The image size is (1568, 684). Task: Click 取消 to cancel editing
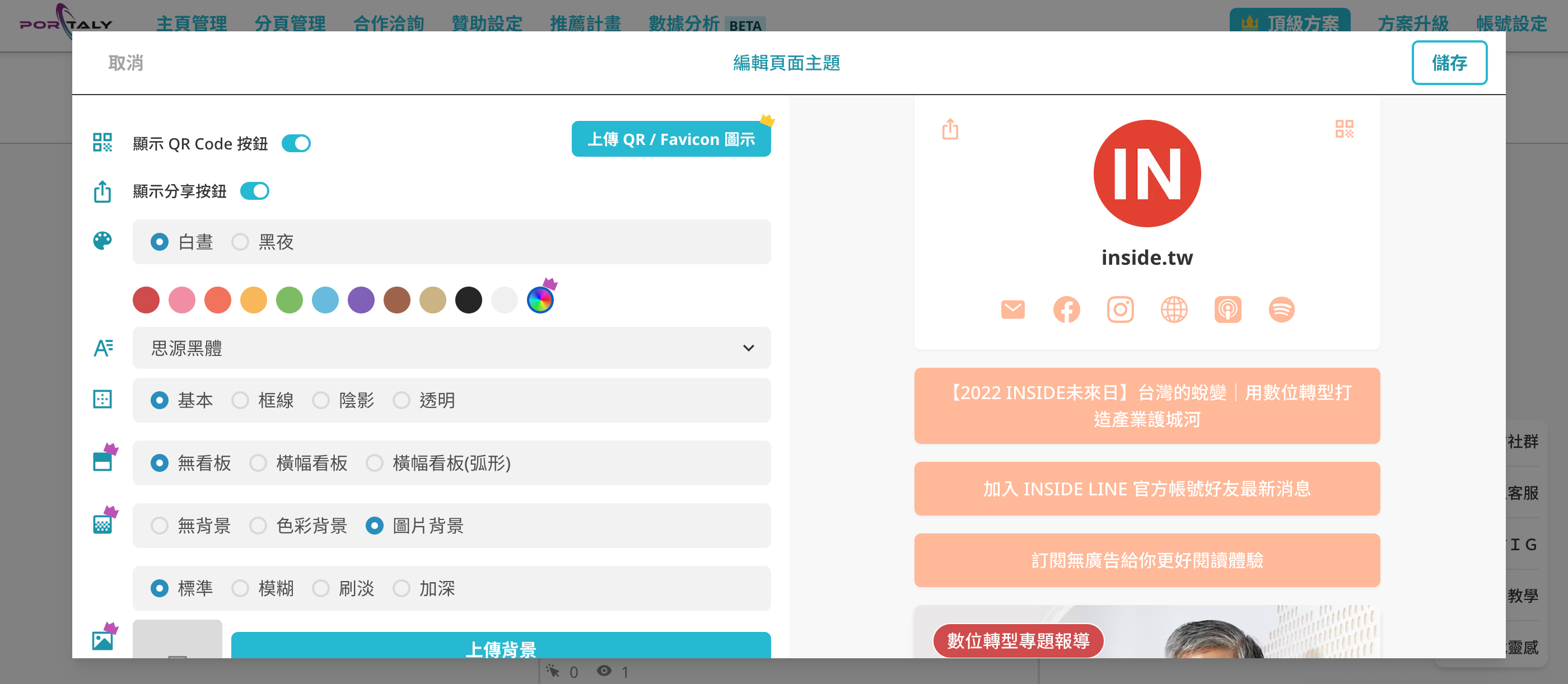click(x=125, y=63)
